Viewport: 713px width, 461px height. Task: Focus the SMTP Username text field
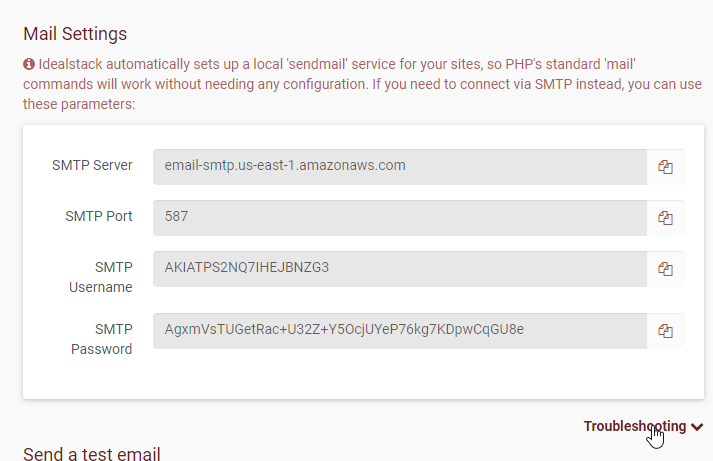click(x=400, y=268)
